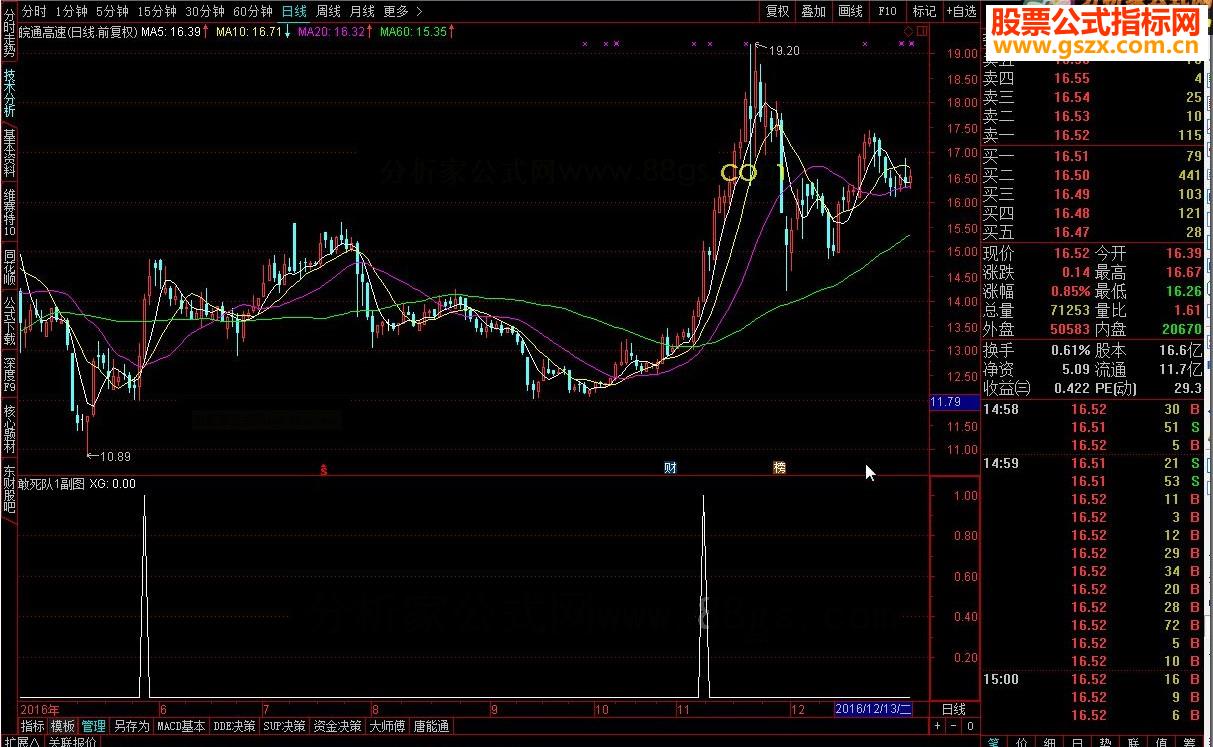This screenshot has height=747, width=1213.
Task: Click the 买五 price 16.47 row
Action: click(1093, 232)
